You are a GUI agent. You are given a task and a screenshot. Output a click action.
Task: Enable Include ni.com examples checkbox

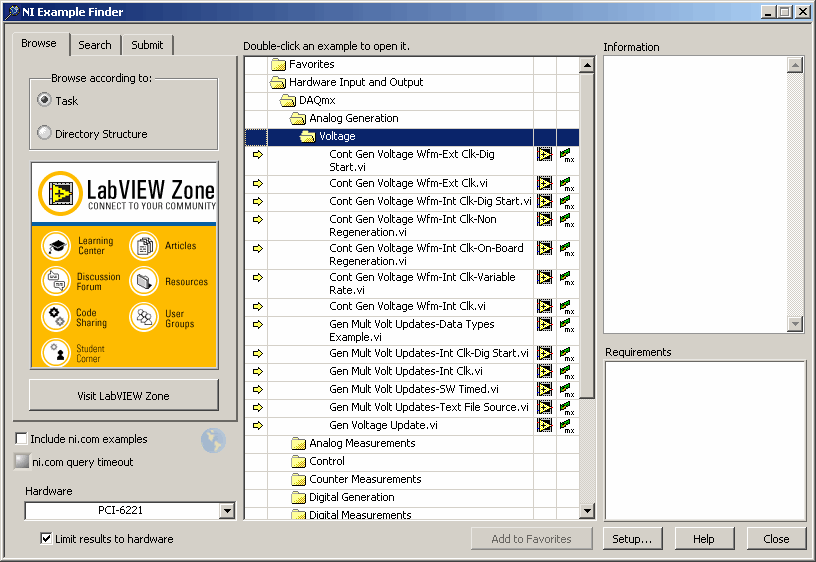click(21, 439)
